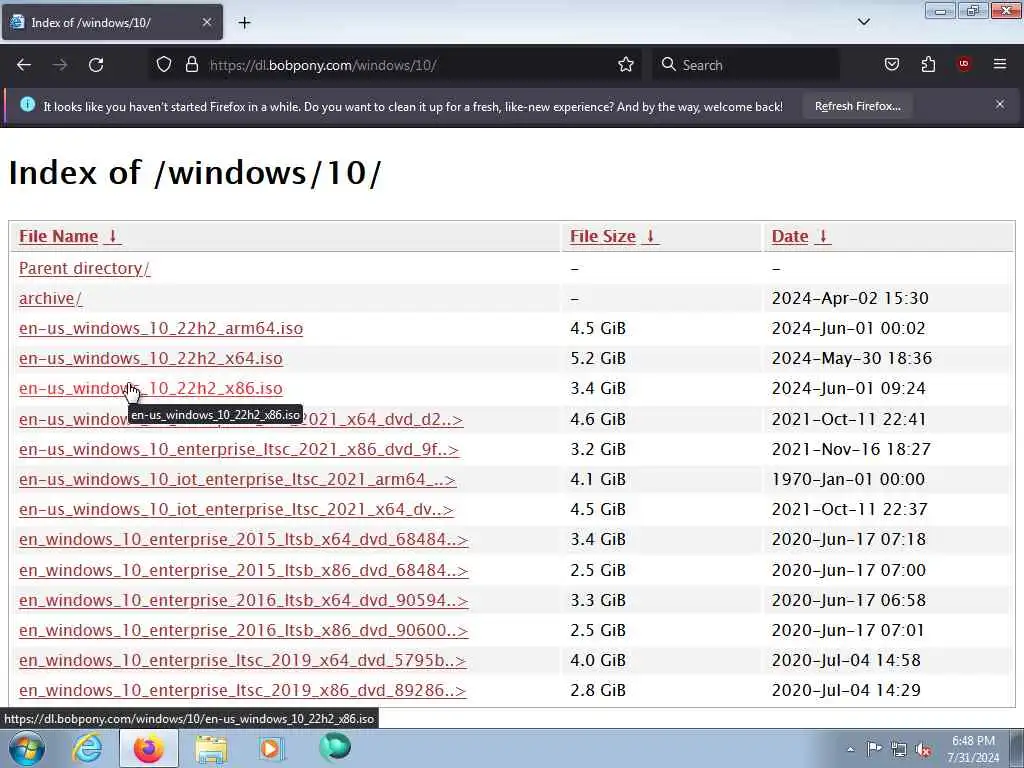Image resolution: width=1024 pixels, height=768 pixels.
Task: Click the '2021-Nov-16 18:27' date cell
Action: tap(851, 450)
